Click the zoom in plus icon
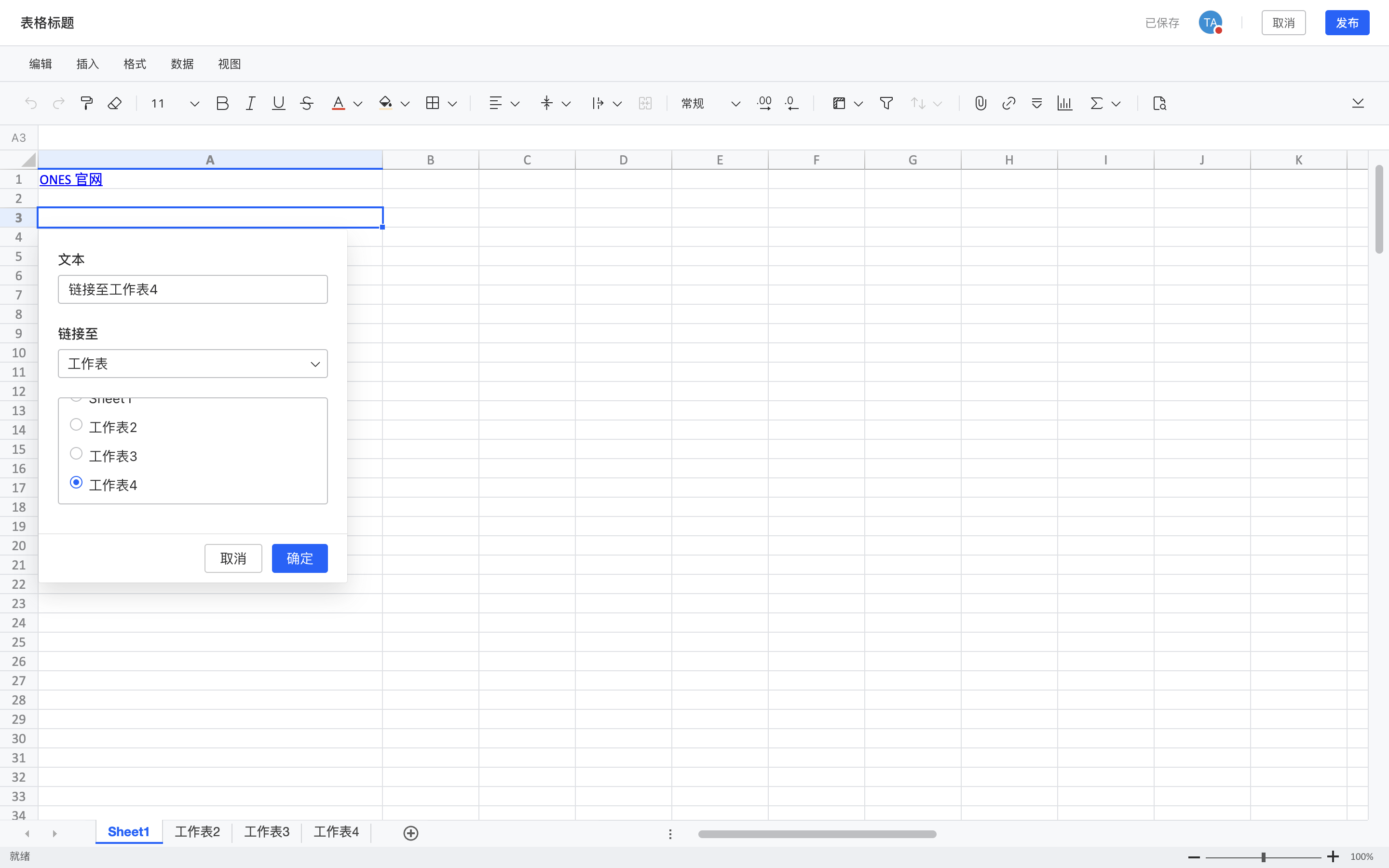 pyautogui.click(x=1333, y=856)
